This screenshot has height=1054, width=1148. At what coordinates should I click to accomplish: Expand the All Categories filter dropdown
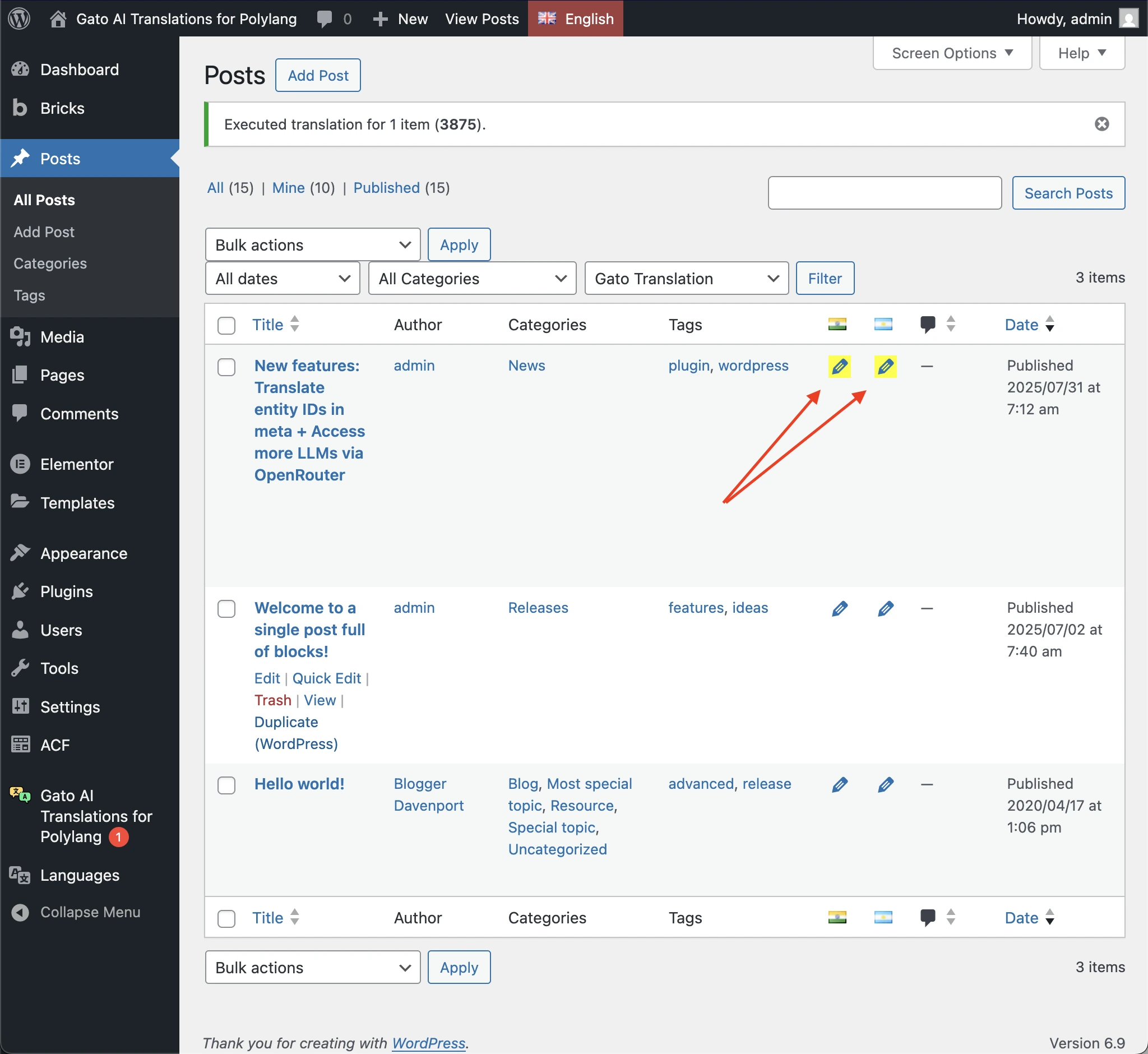(x=471, y=278)
